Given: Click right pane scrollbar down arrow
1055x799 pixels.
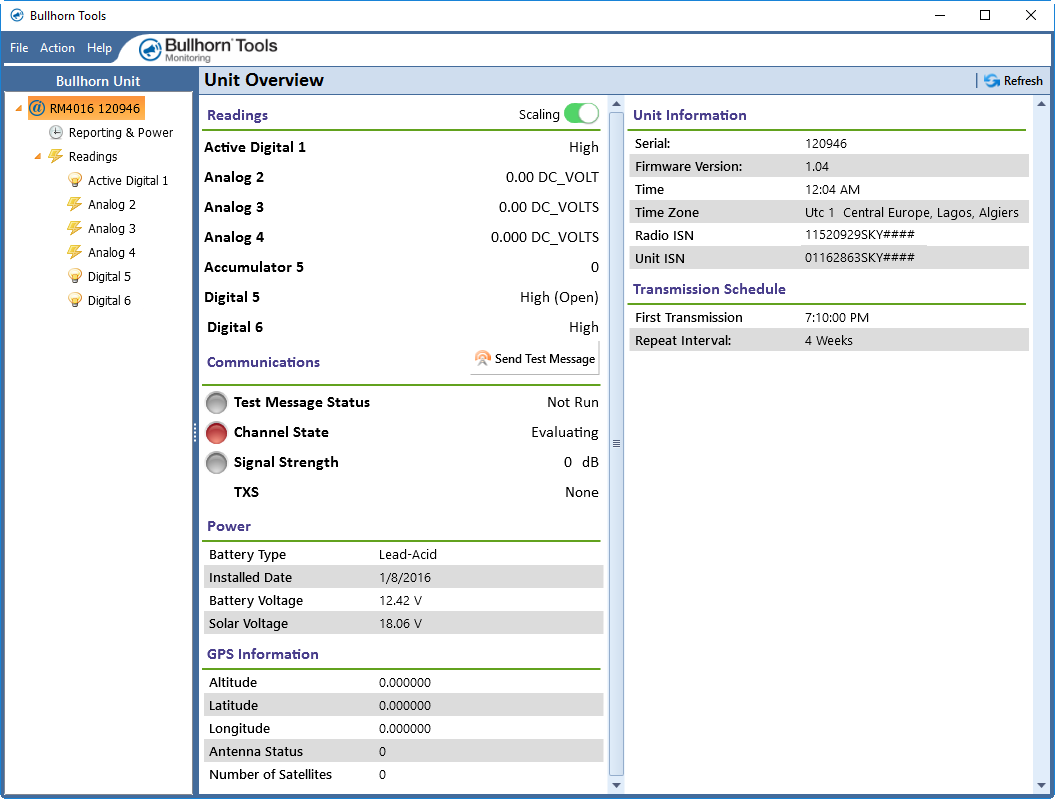Looking at the screenshot, I should pos(1041,785).
